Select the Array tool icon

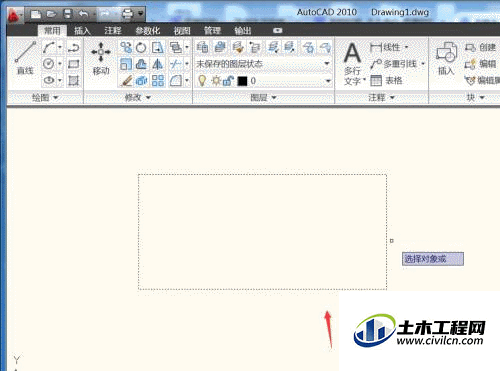pos(158,80)
